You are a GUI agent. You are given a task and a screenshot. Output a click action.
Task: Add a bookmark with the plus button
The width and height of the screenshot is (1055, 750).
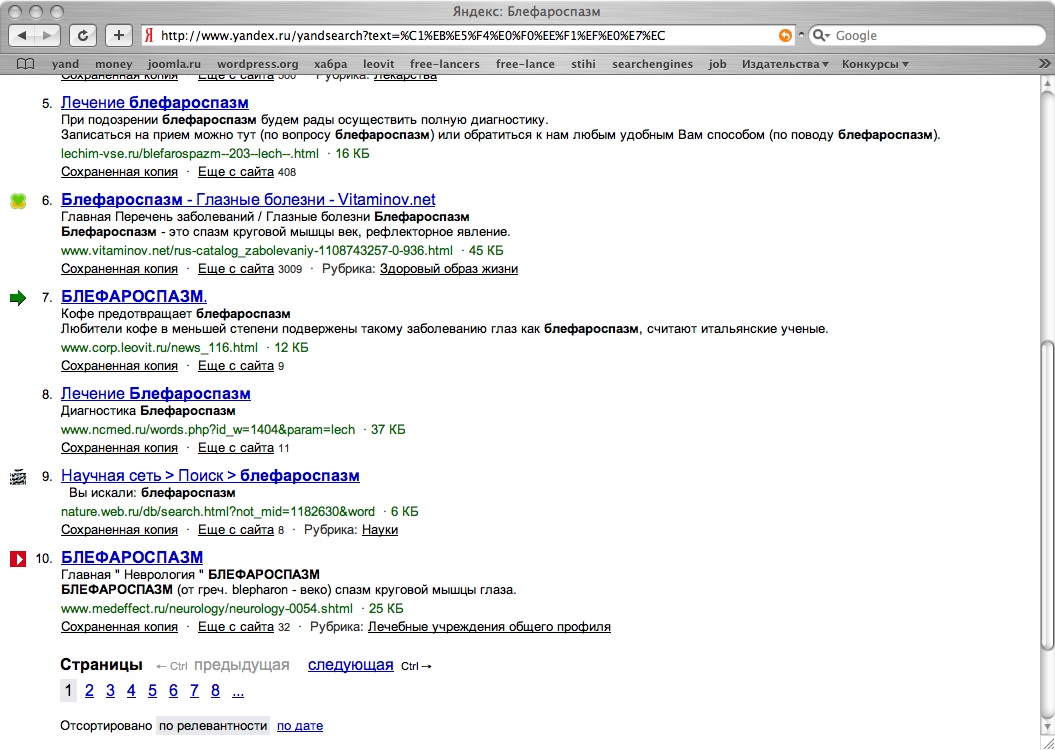[119, 36]
